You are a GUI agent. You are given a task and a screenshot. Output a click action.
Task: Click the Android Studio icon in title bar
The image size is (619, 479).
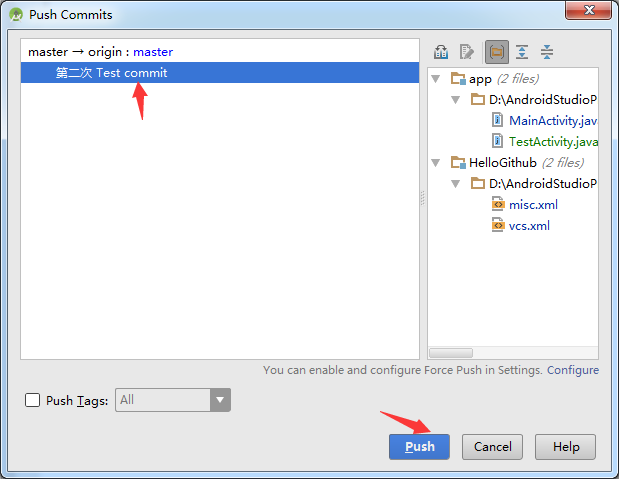[x=16, y=15]
